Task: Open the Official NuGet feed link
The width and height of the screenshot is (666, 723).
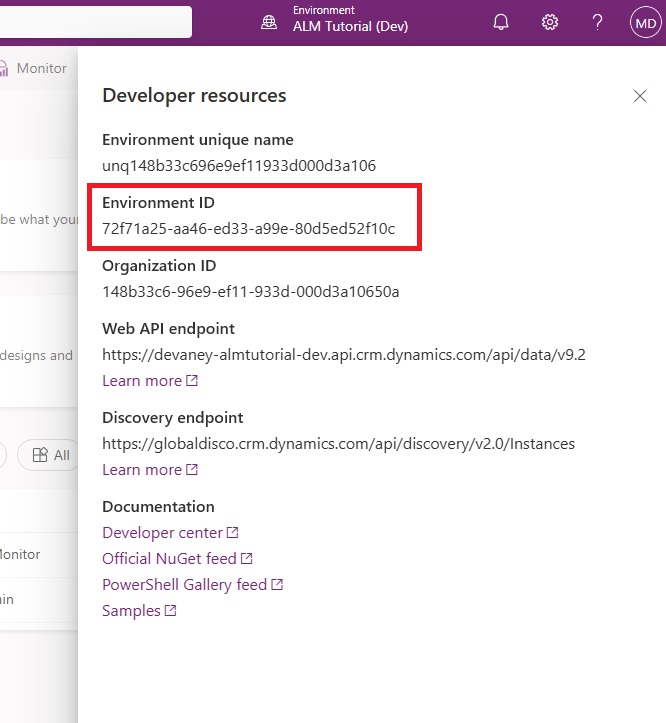Action: click(177, 559)
